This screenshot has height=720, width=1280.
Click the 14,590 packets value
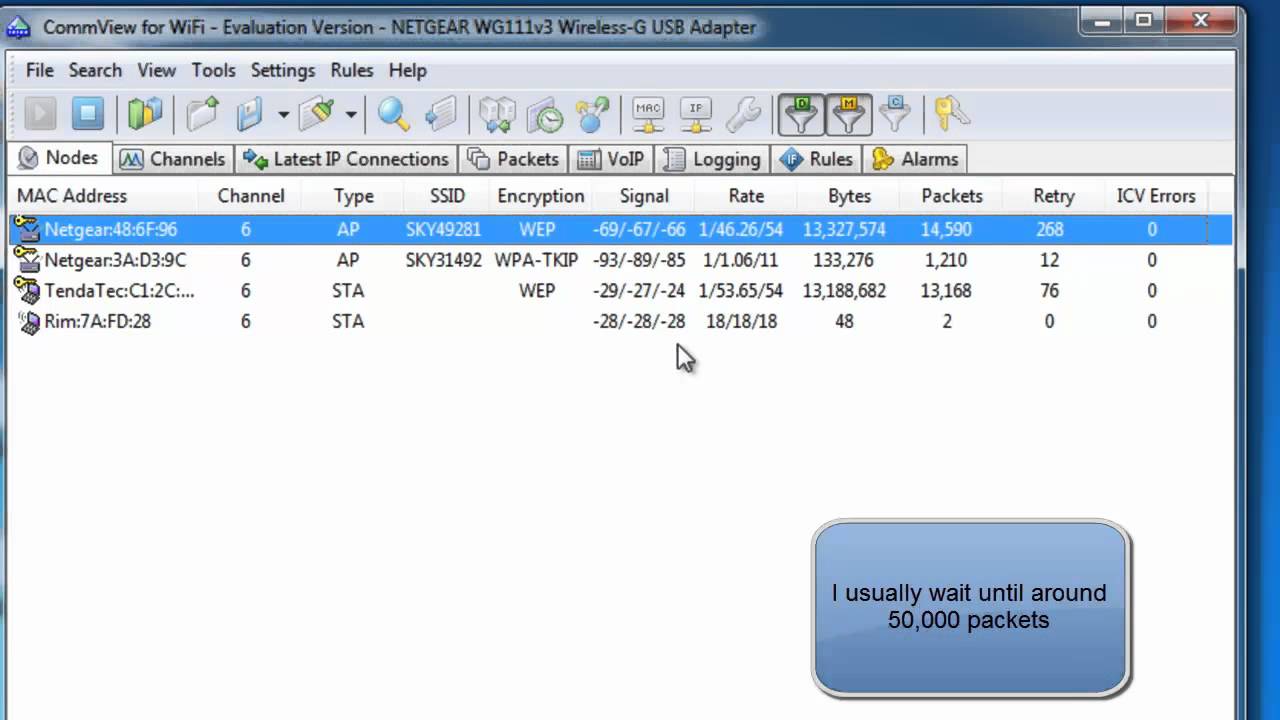pos(946,229)
